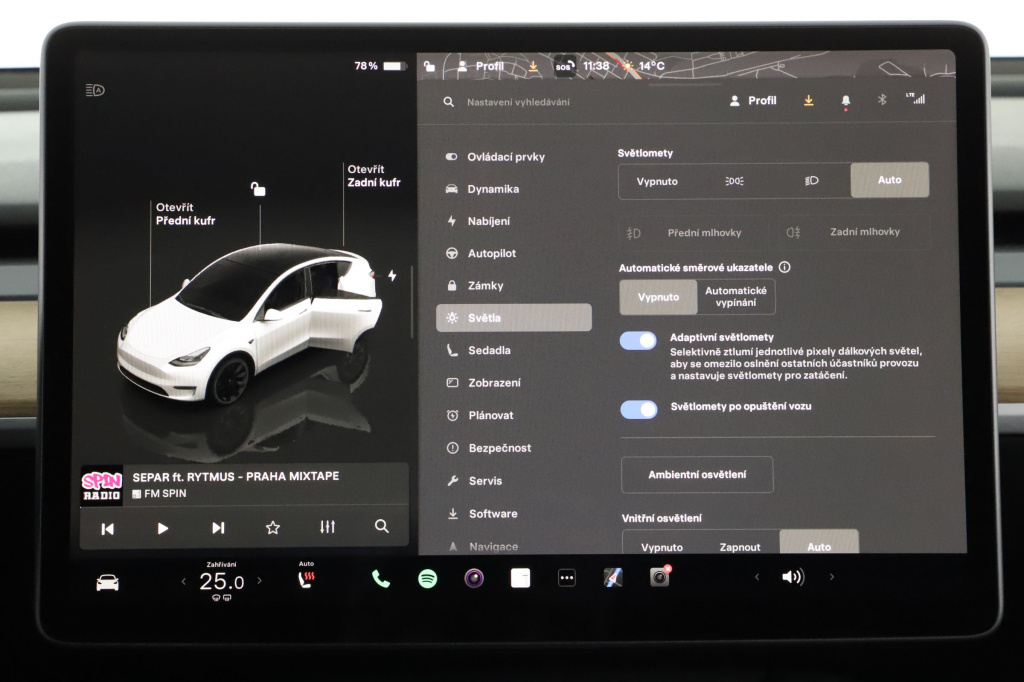This screenshot has height=682, width=1024.
Task: Expand the search field Nastavení vyhledávání
Action: [x=520, y=102]
